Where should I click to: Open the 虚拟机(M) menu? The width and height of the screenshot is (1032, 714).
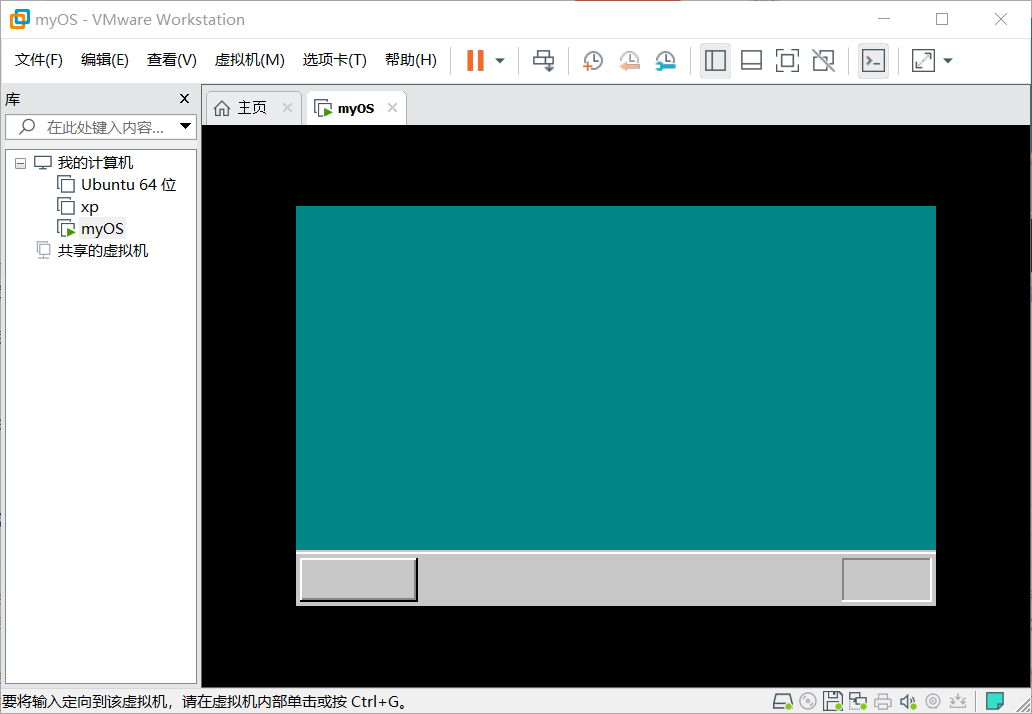(249, 60)
